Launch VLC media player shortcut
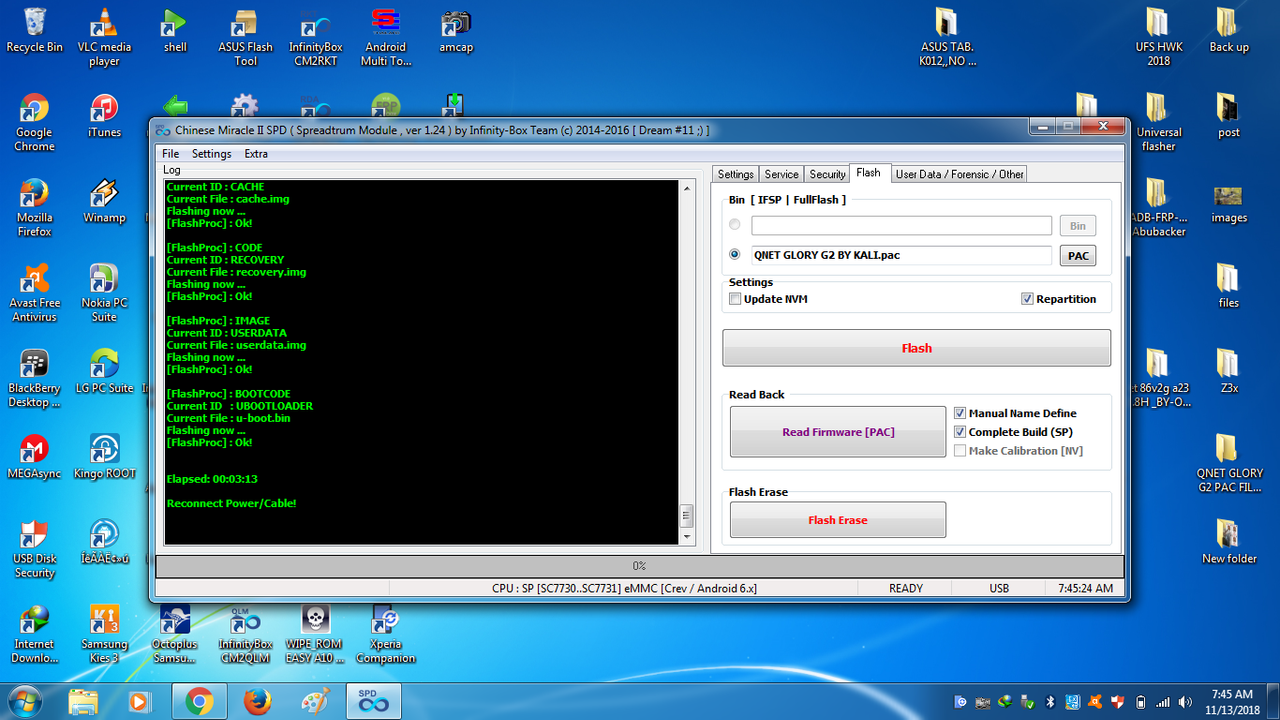 click(x=104, y=37)
